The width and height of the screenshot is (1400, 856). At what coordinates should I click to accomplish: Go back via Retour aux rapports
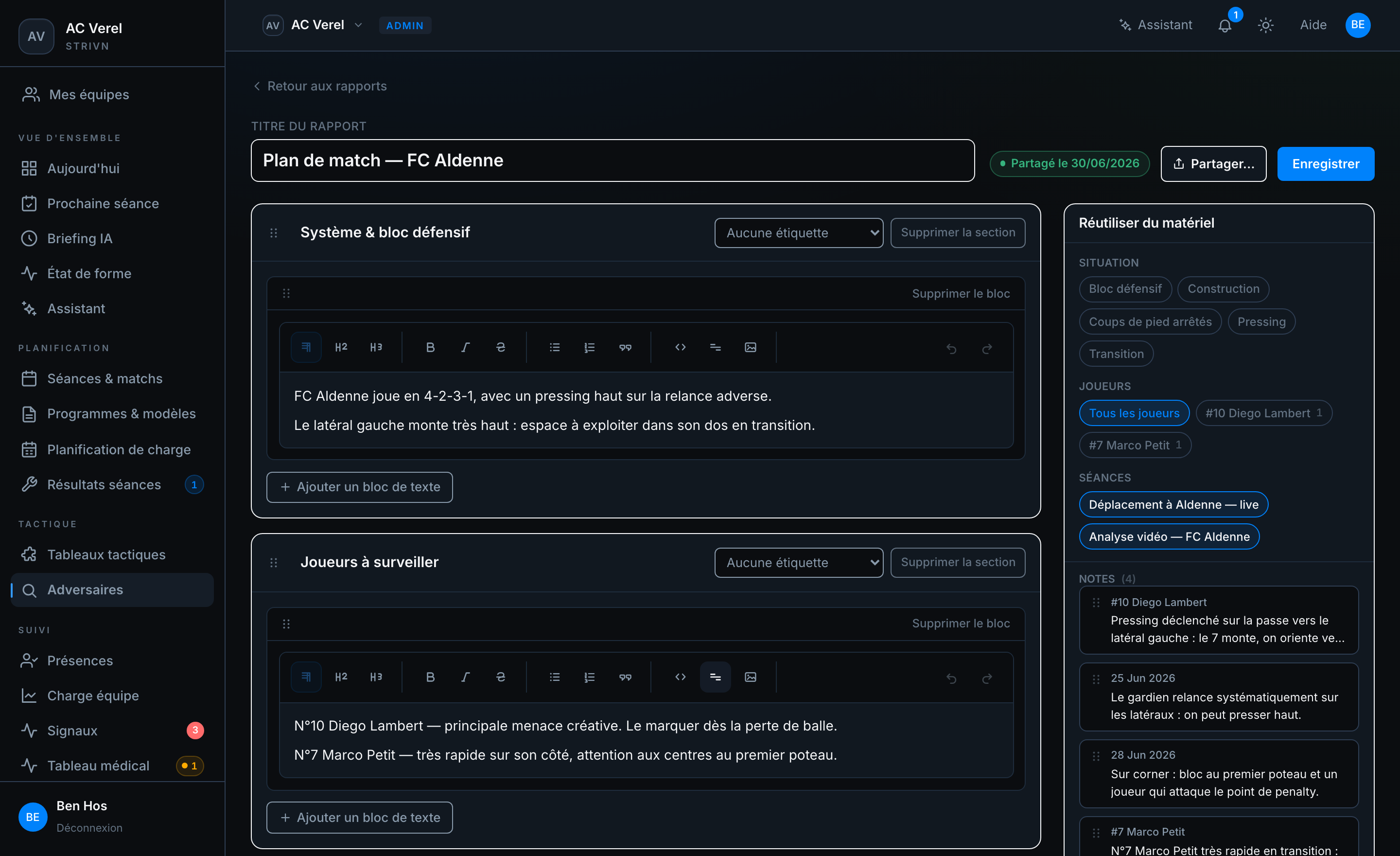[x=319, y=86]
